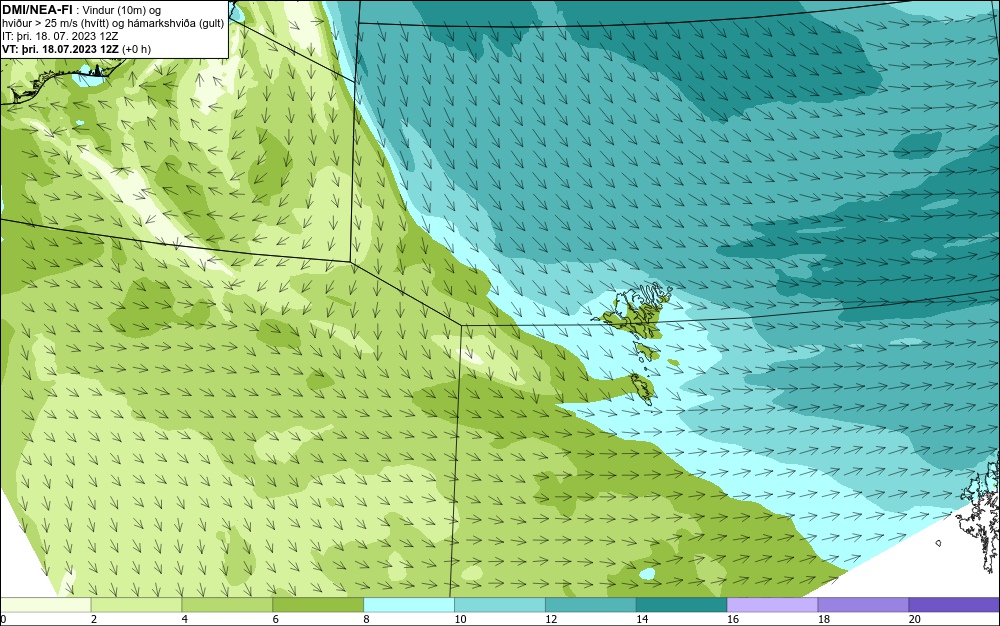Click the 8–10 m/s pale cyan swatch

409,604
